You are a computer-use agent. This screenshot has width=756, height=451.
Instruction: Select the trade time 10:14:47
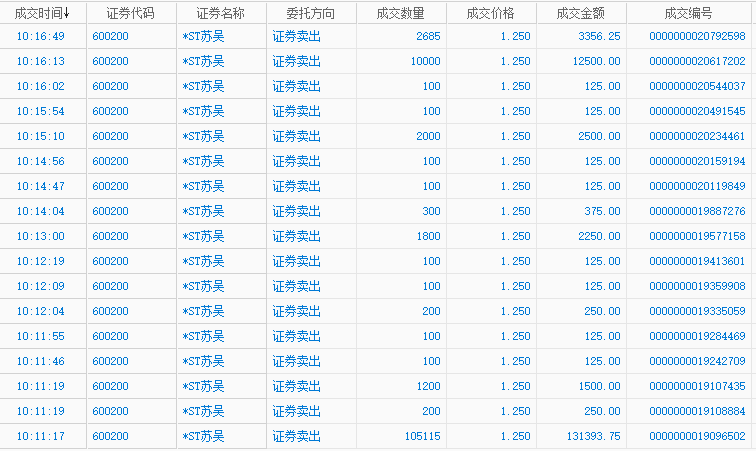(40, 186)
